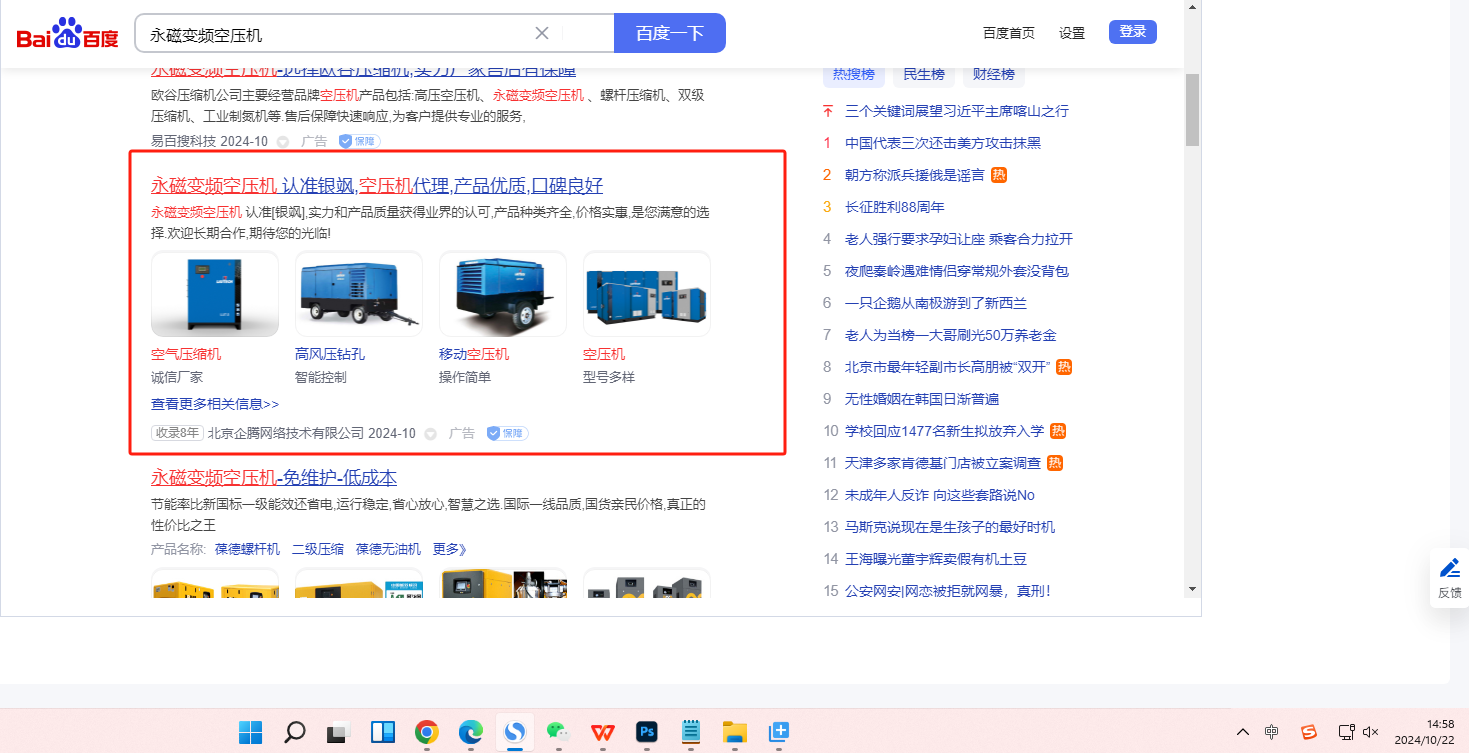The height and width of the screenshot is (753, 1469).
Task: Click the scrollbar down arrow
Action: (x=1192, y=589)
